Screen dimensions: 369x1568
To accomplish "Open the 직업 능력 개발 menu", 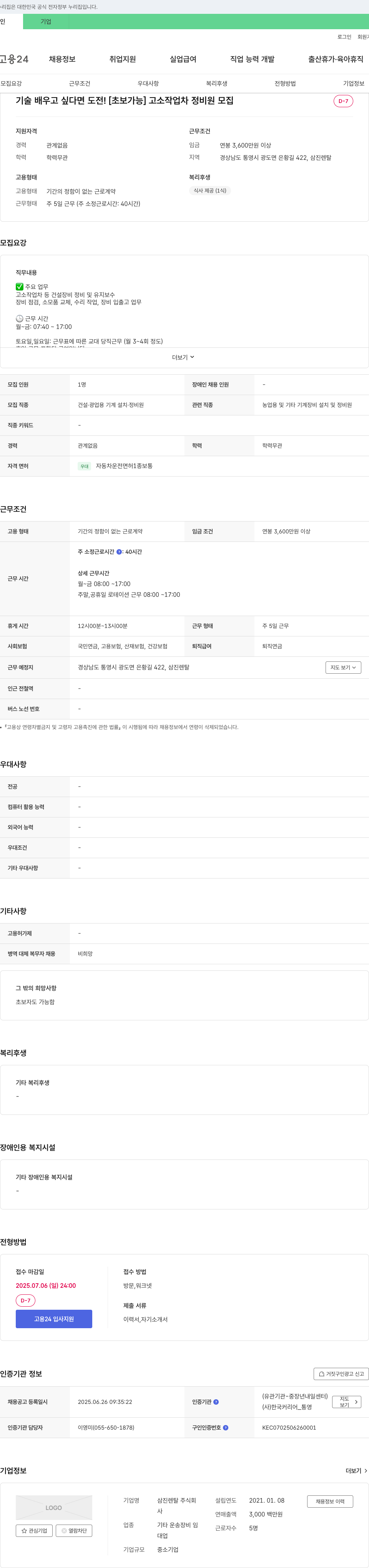I will 252,59.
